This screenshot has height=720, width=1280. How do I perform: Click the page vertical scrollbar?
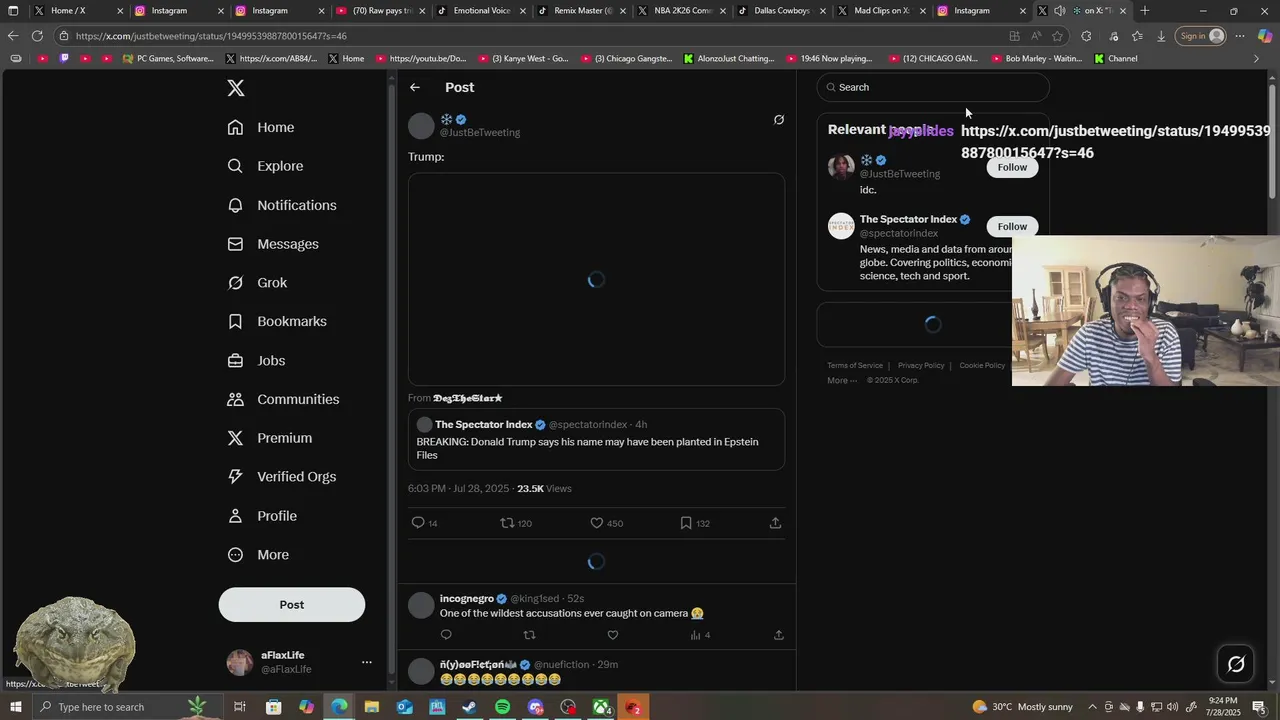(x=1272, y=140)
